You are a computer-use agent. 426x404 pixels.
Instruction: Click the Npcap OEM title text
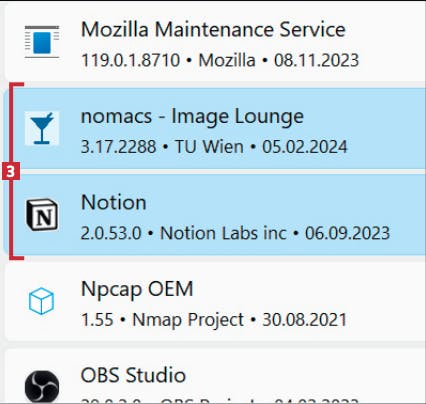pos(137,289)
